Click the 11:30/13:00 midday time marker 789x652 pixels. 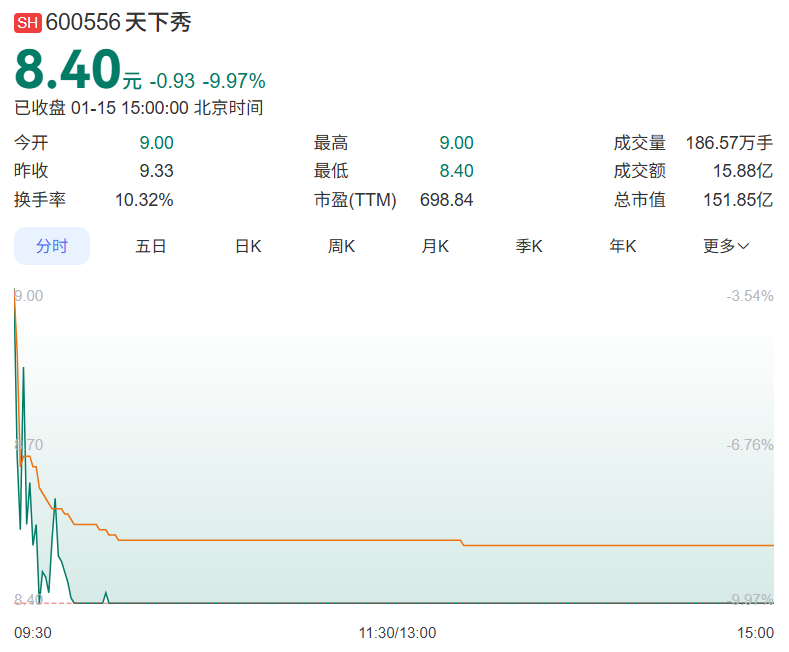397,633
